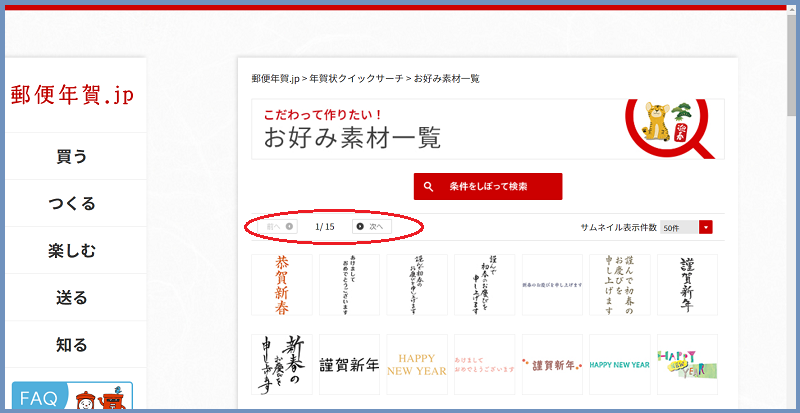Image resolution: width=800 pixels, height=413 pixels.
Task: Select the vertical brush 謹賀新年 thumbnail
Action: 687,285
